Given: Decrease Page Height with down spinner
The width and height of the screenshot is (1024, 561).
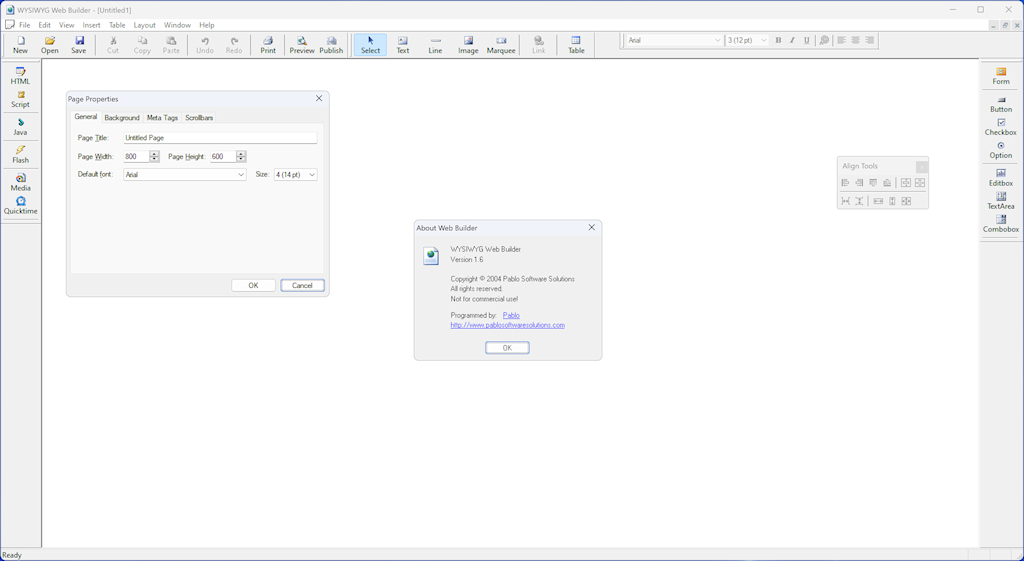Looking at the screenshot, I should click(x=241, y=159).
